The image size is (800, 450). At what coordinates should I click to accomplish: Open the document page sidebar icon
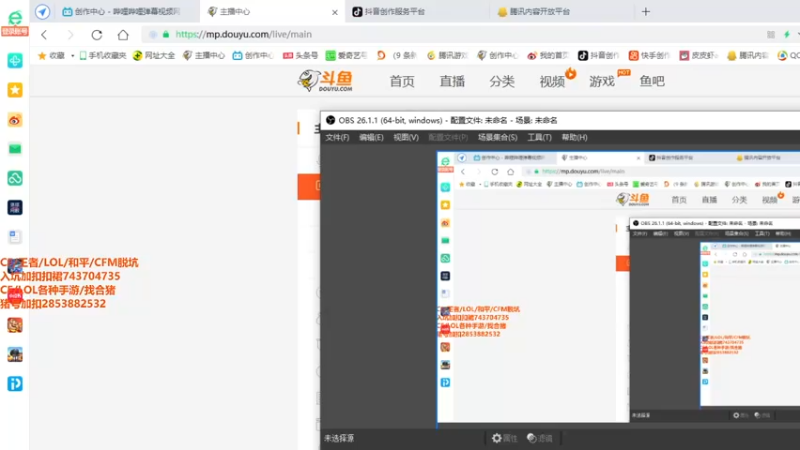(x=15, y=237)
